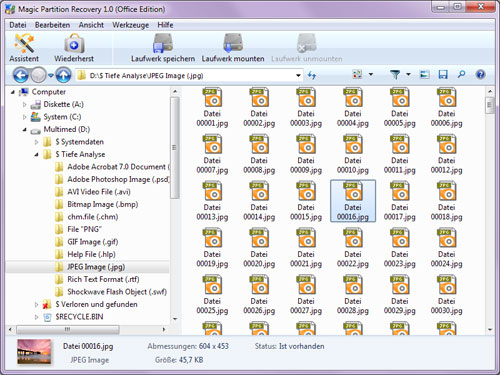This screenshot has height=375, width=500.
Task: Select file Datei 00016.jpg
Action: click(353, 201)
